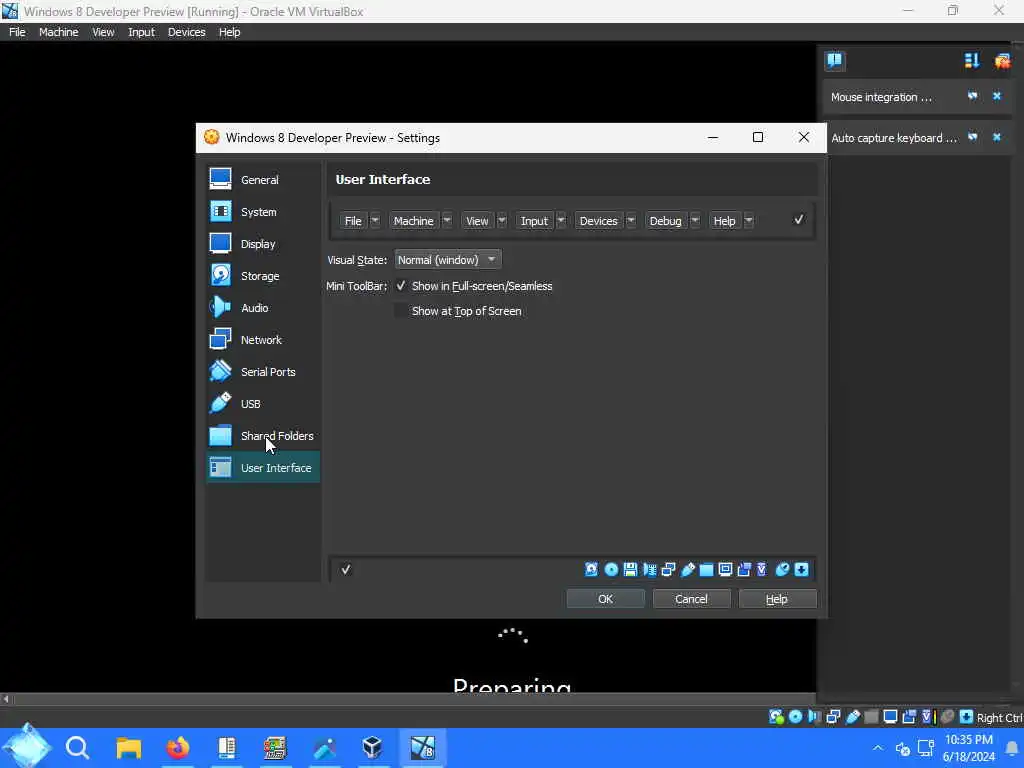Toggle the display indicator in the settings status bar editor

[x=725, y=569]
